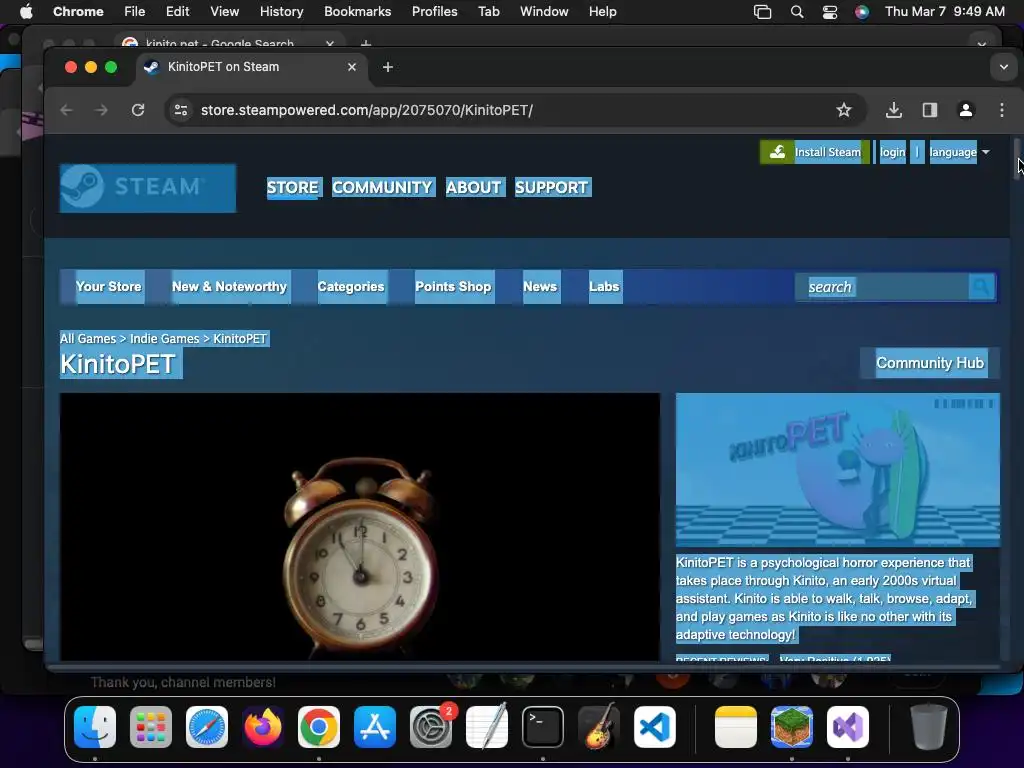Viewport: 1024px width, 768px height.
Task: Open the Apple menu
Action: point(26,12)
